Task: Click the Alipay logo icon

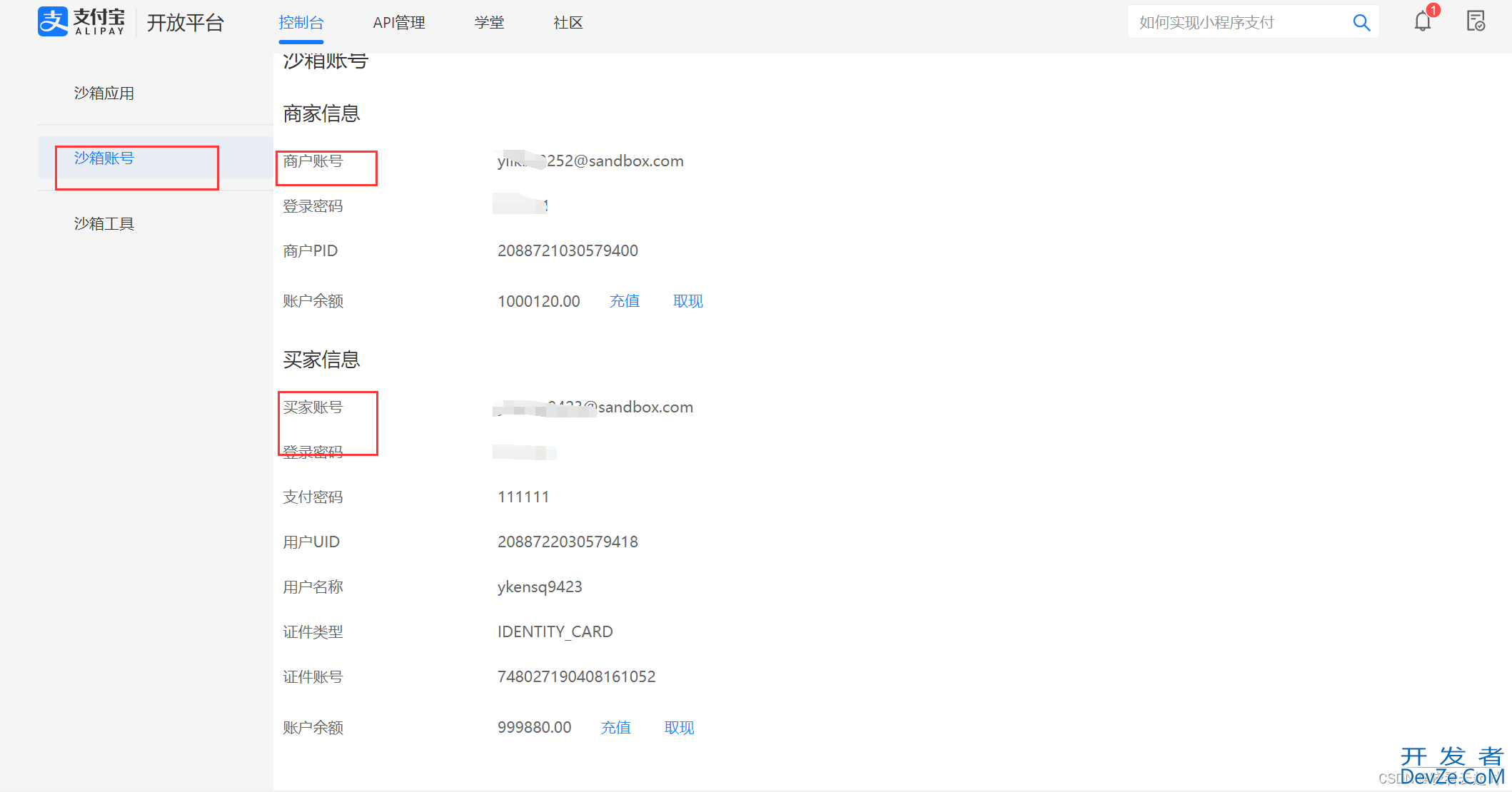Action: [x=53, y=21]
